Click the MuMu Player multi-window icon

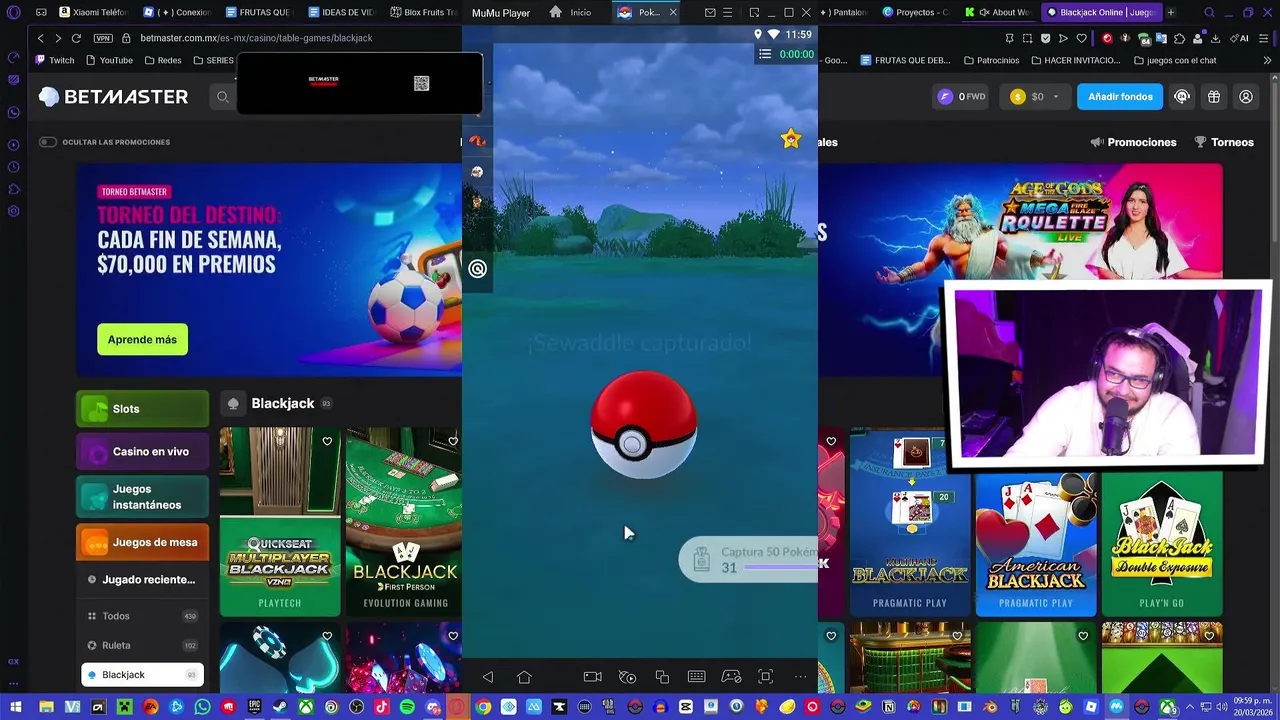pos(662,677)
